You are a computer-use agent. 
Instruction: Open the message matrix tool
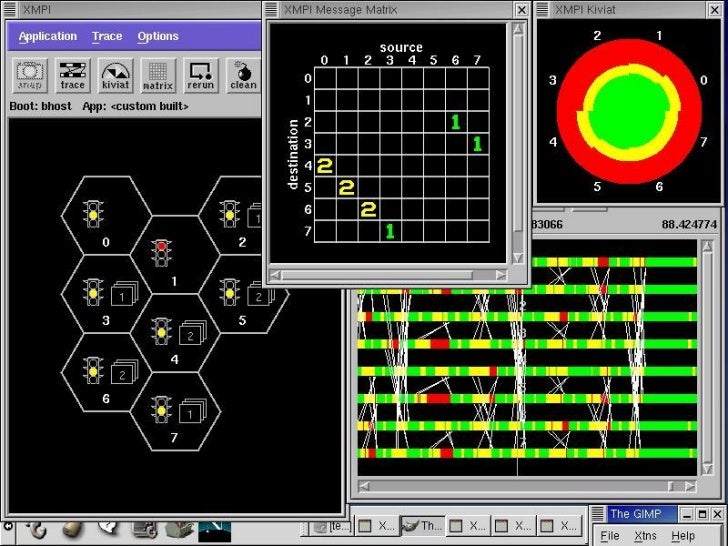point(158,75)
